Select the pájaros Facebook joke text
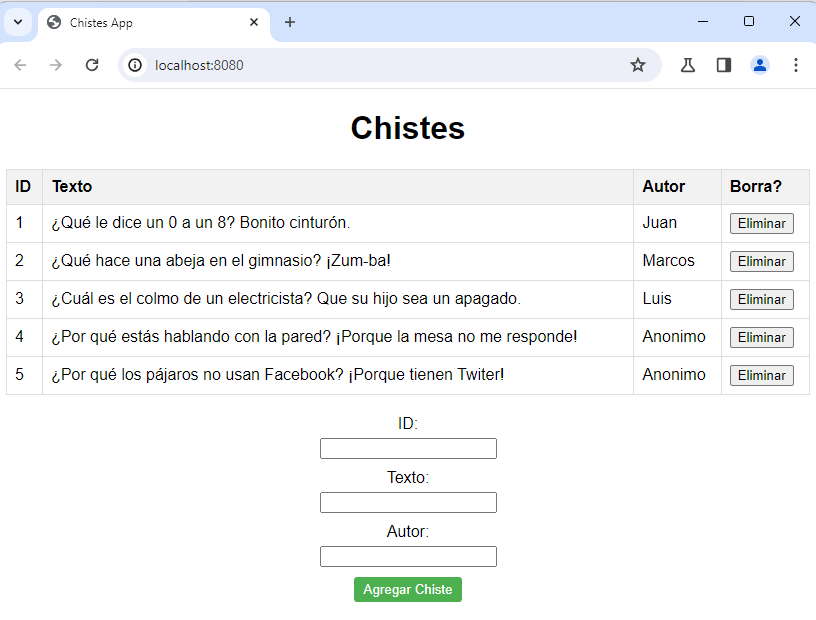Screen dimensions: 816x620 tap(277, 375)
